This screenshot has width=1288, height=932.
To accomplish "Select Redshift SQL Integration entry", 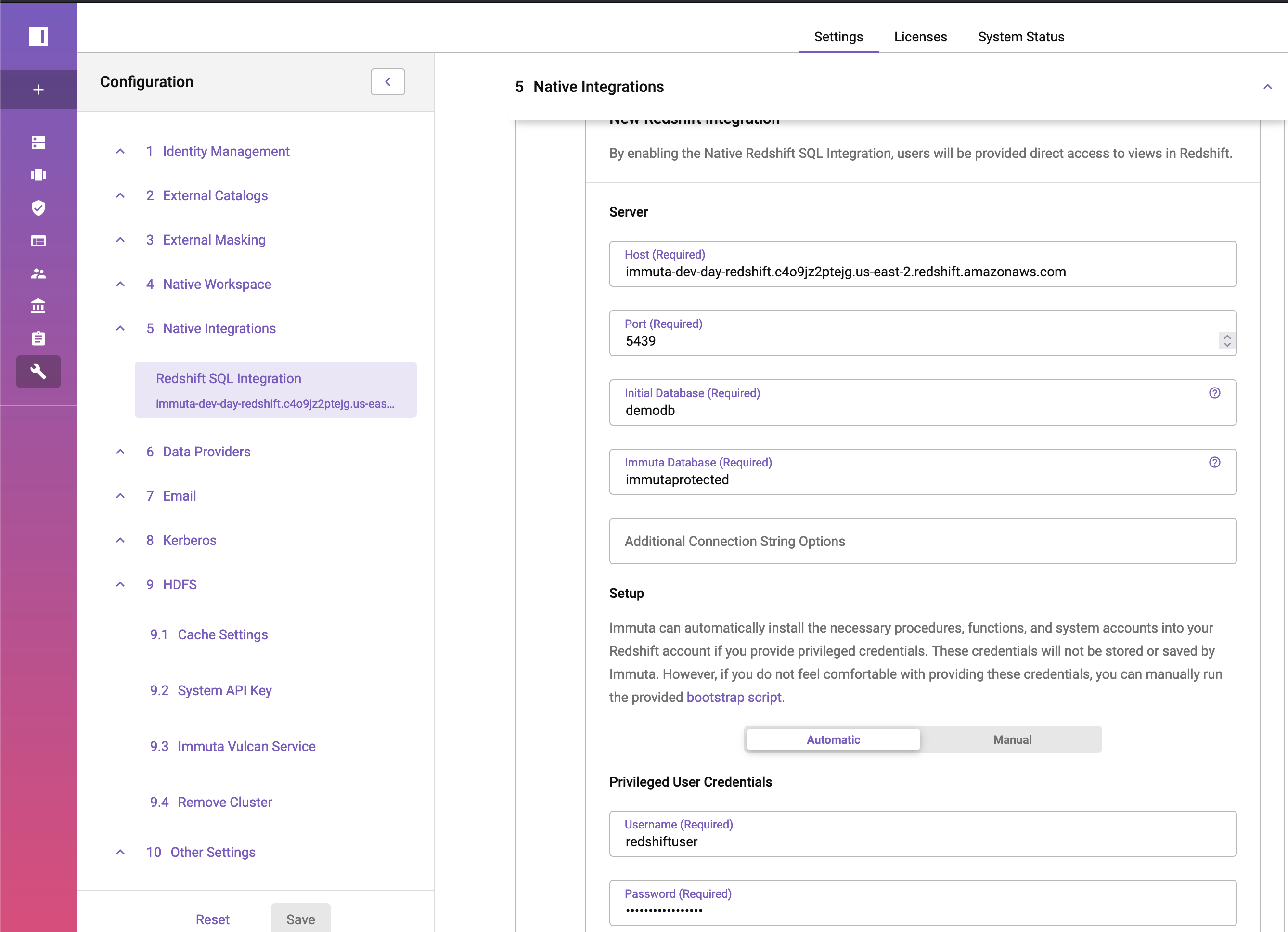I will pyautogui.click(x=275, y=390).
